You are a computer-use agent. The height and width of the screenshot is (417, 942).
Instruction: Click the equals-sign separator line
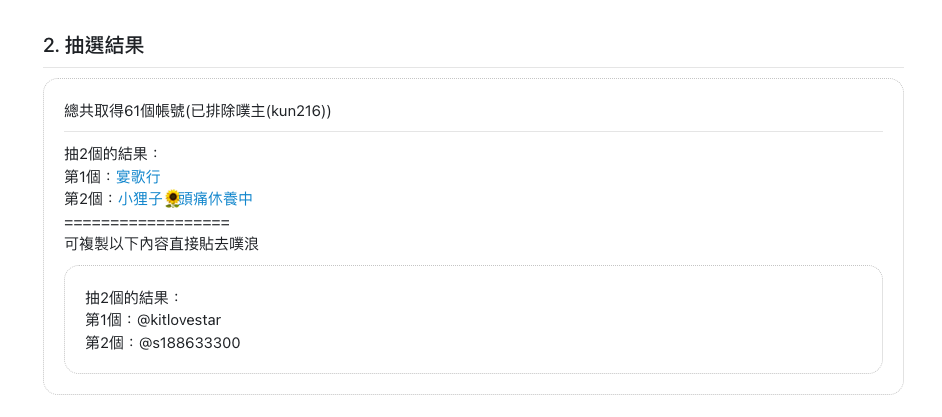[147, 223]
